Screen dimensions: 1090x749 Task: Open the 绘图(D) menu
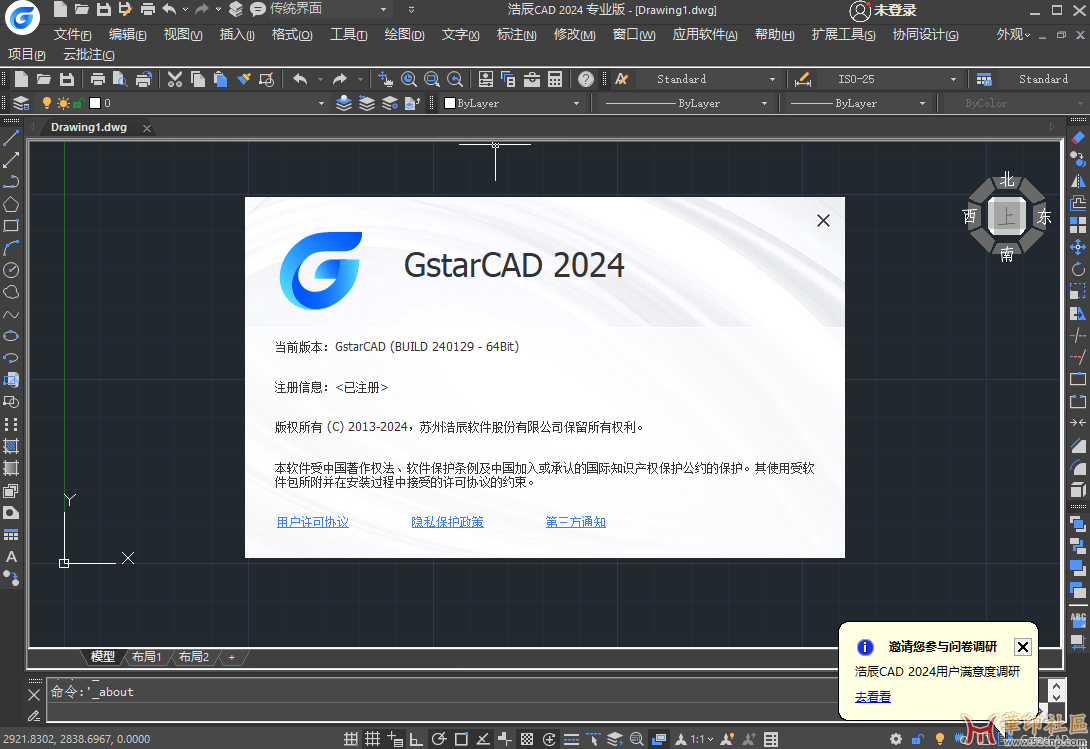click(404, 34)
